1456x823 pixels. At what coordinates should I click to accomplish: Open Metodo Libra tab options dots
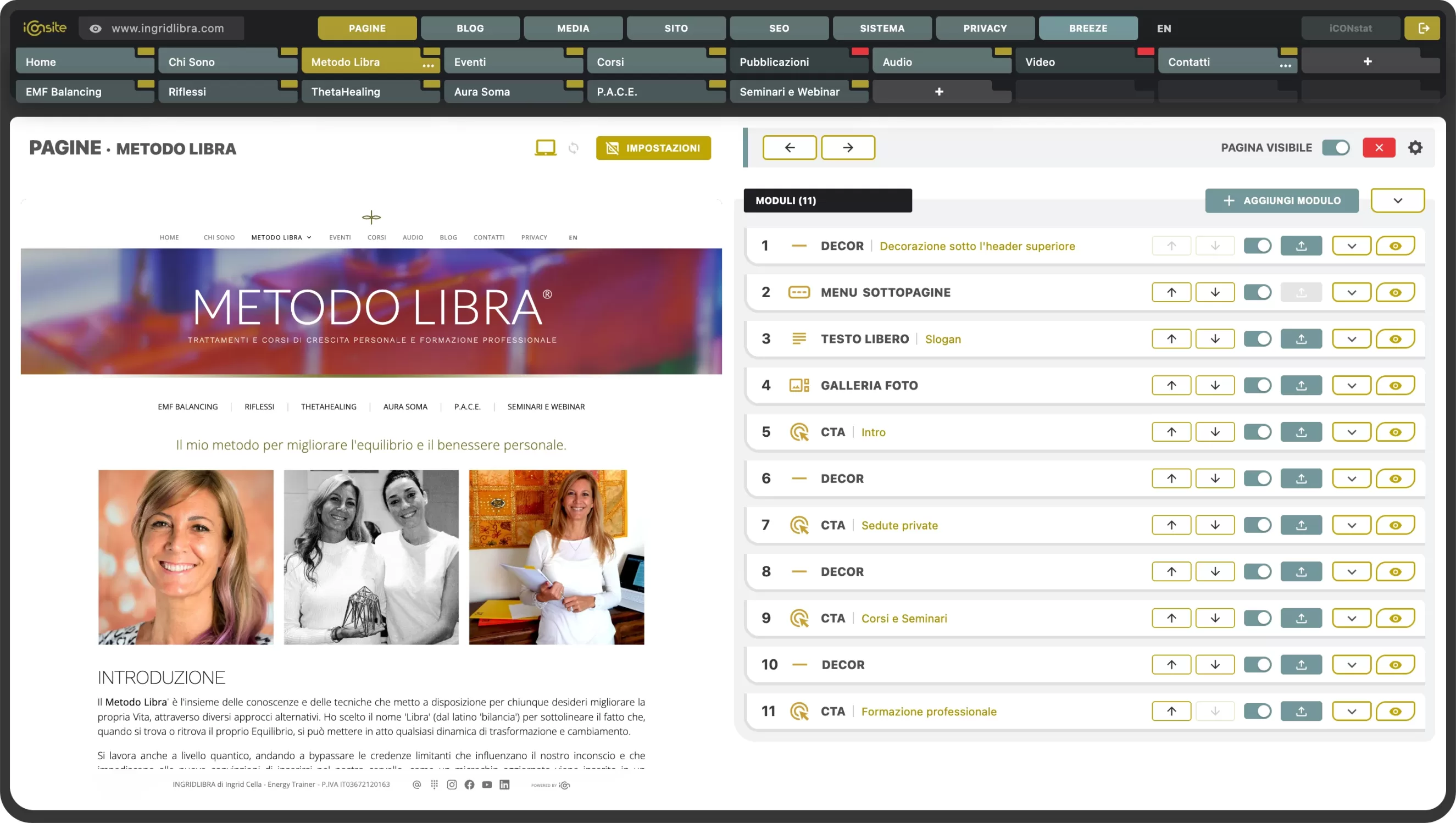429,65
